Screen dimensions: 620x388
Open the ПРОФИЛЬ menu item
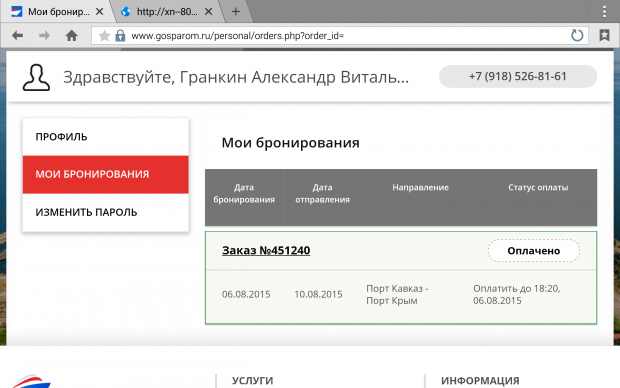pos(106,137)
